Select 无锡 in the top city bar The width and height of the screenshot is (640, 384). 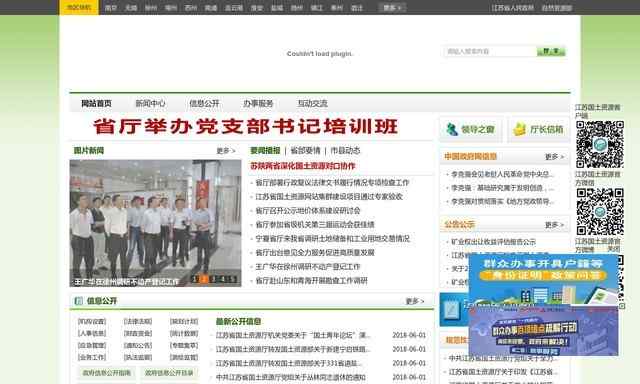click(131, 8)
